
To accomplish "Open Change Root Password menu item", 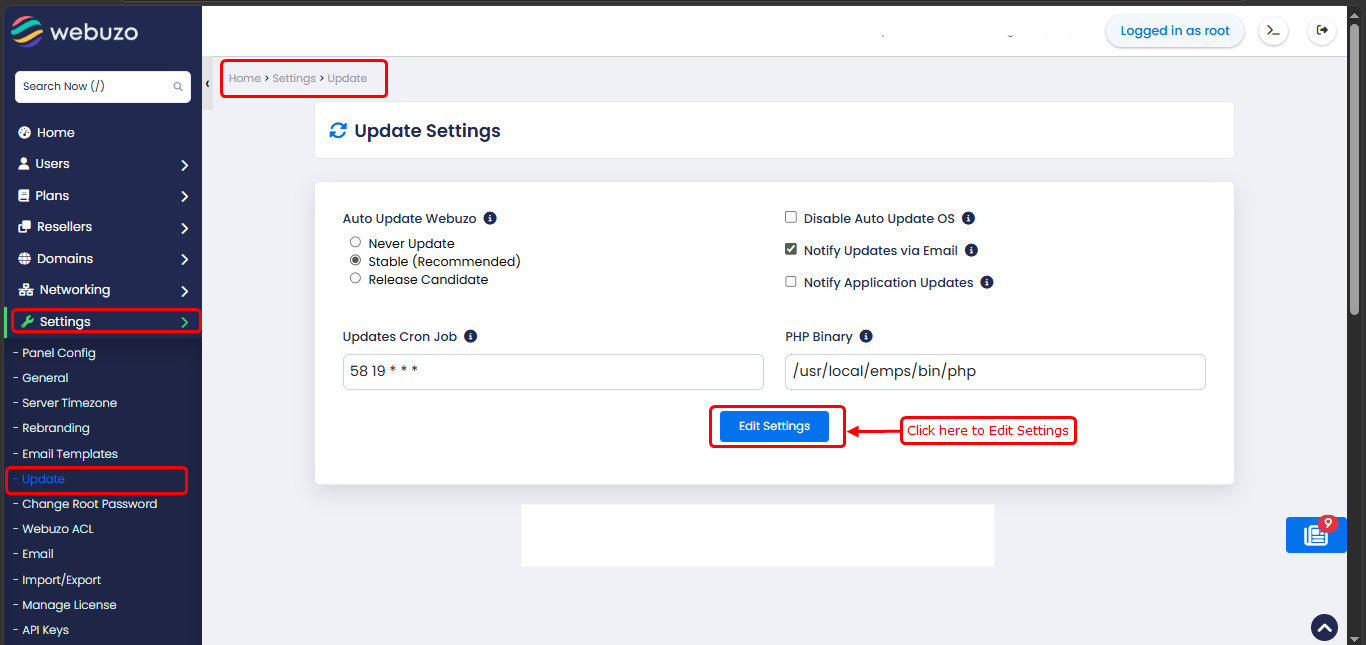I will point(89,504).
